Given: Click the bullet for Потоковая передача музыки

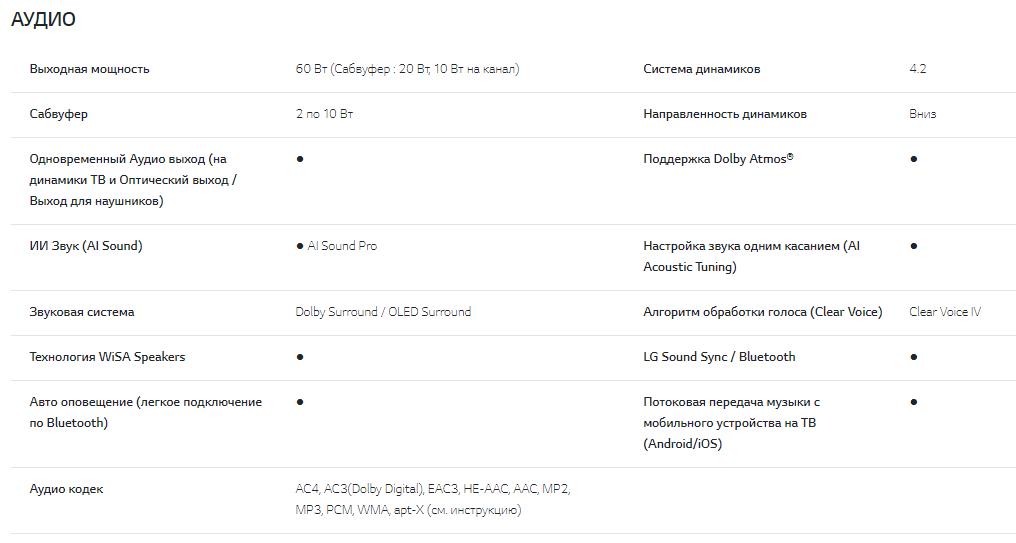Looking at the screenshot, I should pyautogui.click(x=914, y=402).
